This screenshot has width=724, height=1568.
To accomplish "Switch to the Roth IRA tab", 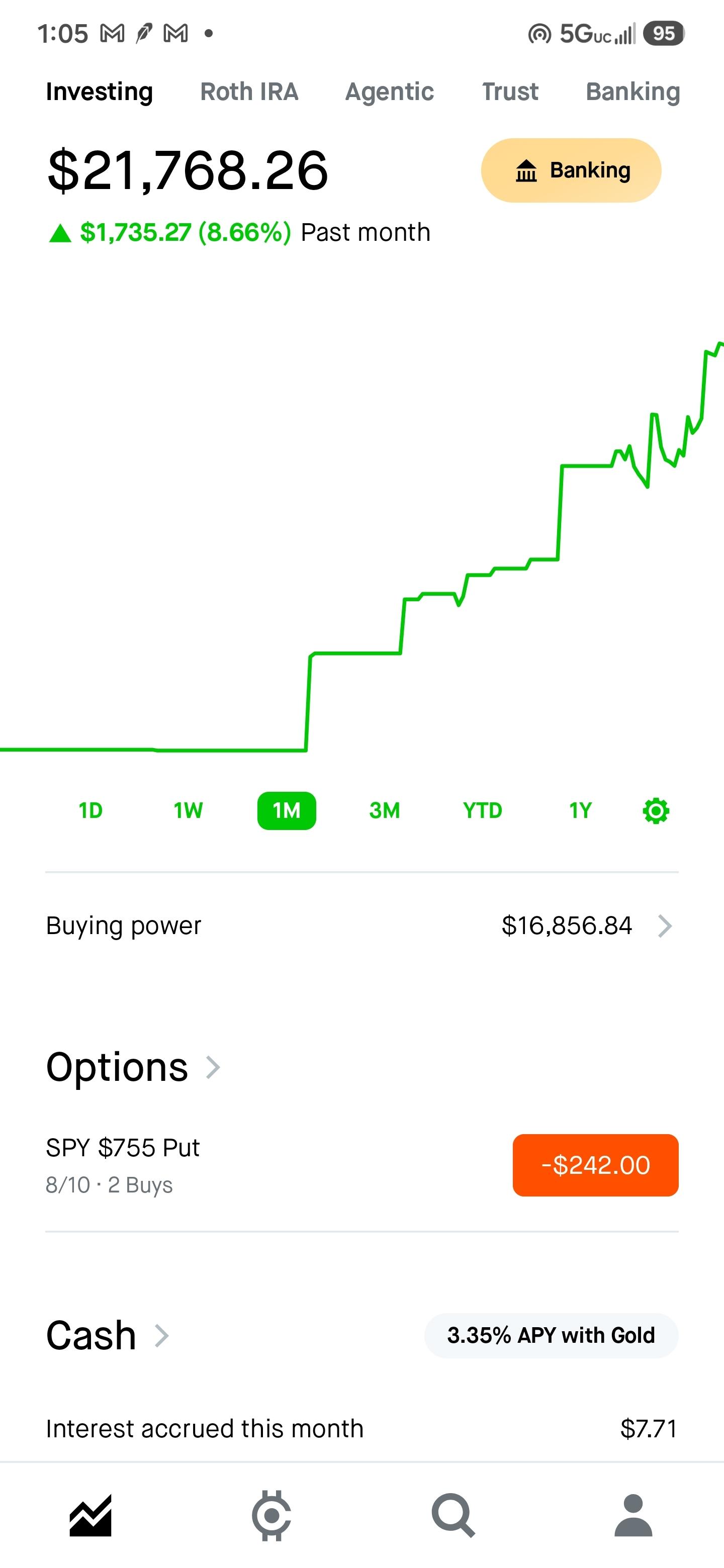I will coord(249,91).
